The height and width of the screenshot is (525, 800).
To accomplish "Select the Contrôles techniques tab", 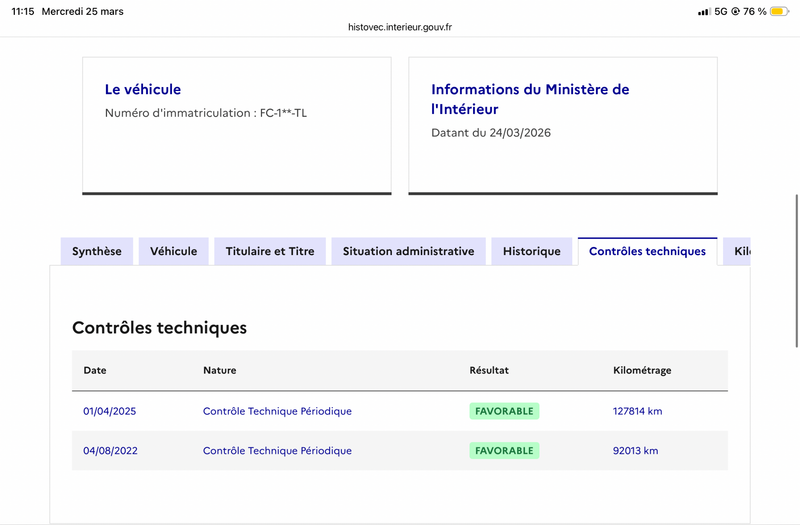I will point(647,251).
